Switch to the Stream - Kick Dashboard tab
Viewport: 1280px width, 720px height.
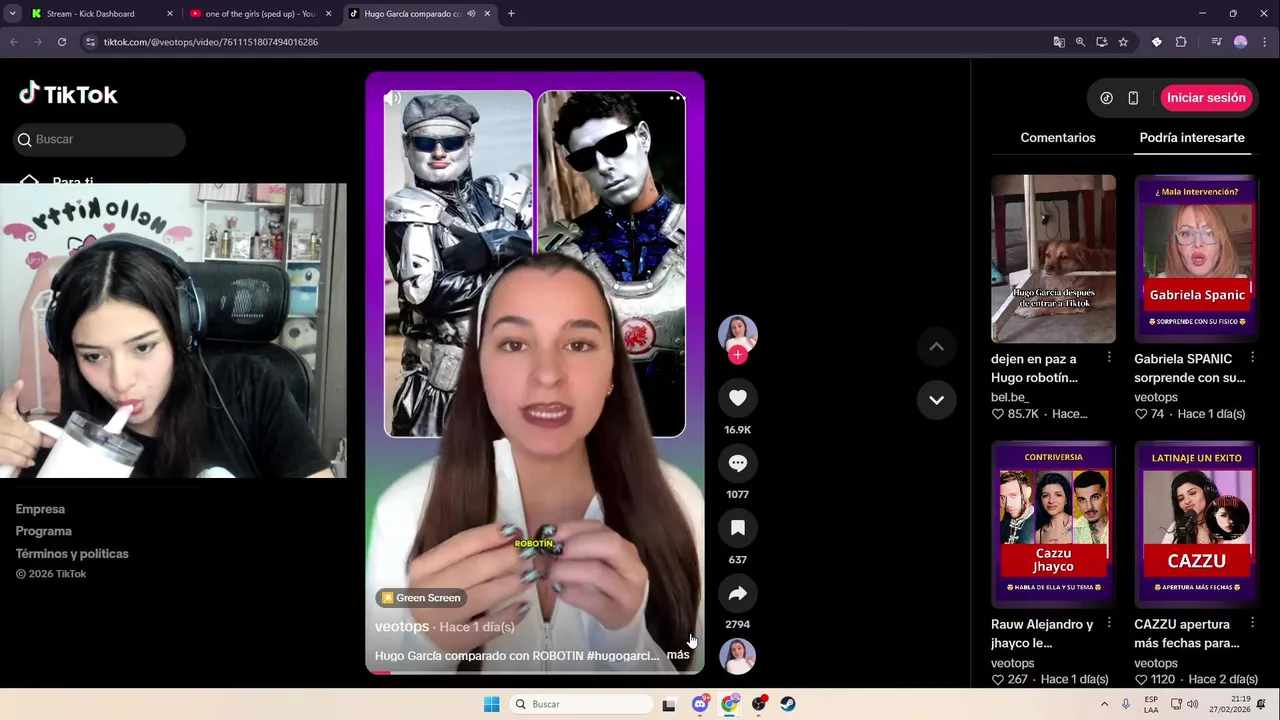[x=100, y=14]
